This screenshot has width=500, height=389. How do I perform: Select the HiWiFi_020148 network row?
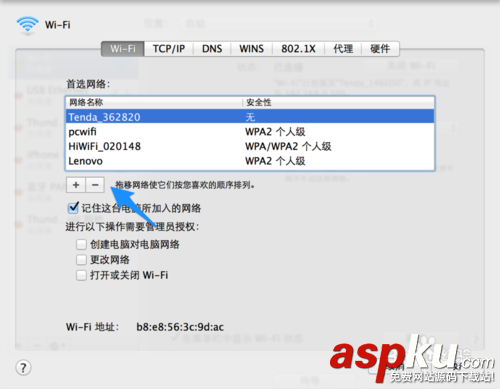250,146
